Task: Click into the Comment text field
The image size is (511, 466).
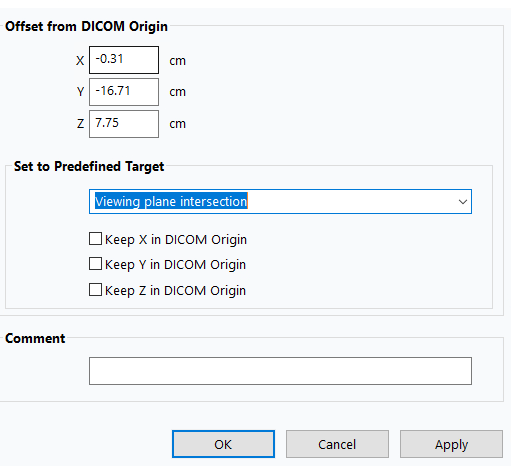Action: (280, 371)
